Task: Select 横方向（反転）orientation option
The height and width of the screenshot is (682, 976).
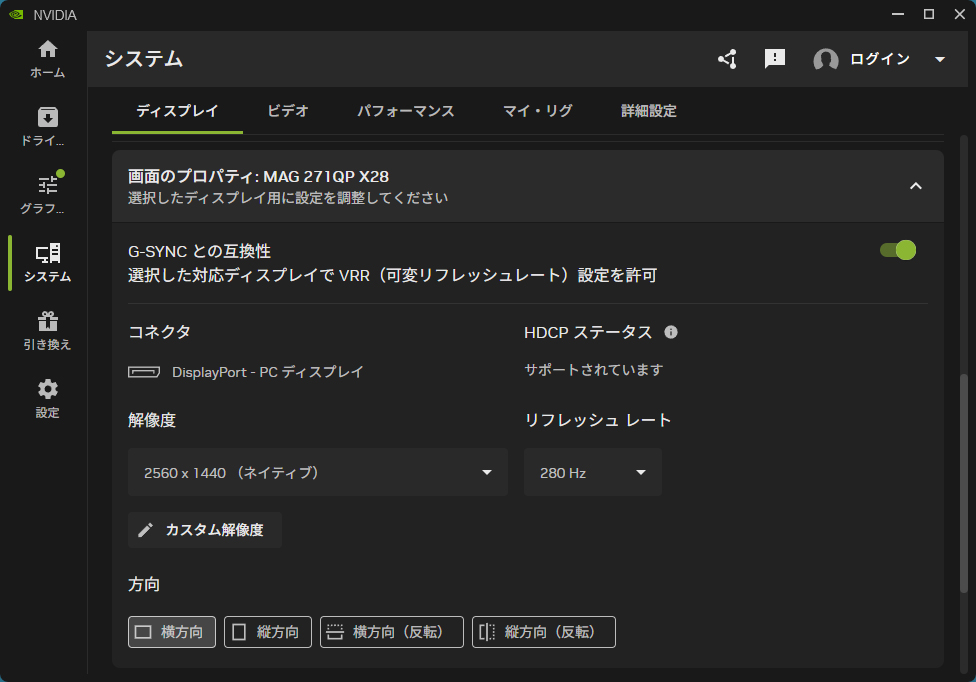Action: 392,632
